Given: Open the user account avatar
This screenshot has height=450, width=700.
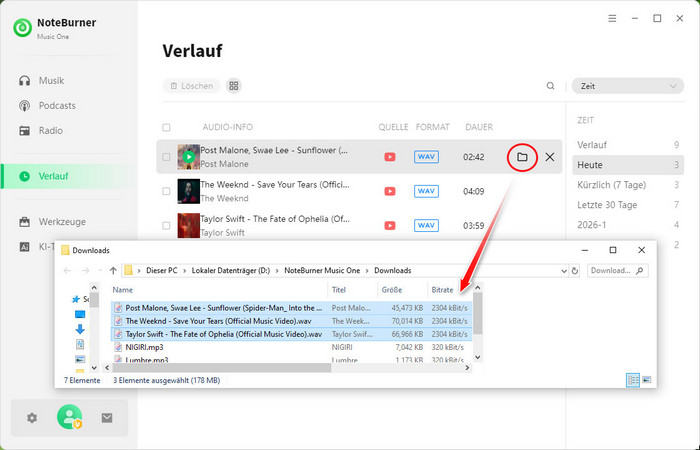Looking at the screenshot, I should (69, 417).
